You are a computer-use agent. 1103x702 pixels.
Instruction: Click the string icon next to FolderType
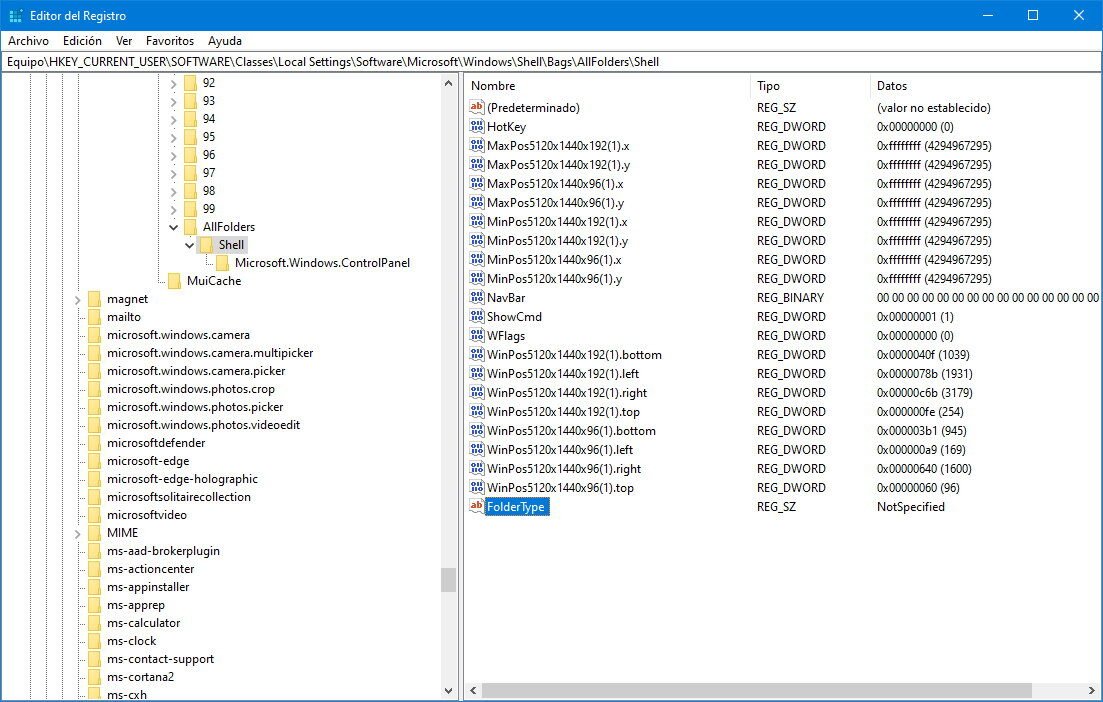pos(477,506)
